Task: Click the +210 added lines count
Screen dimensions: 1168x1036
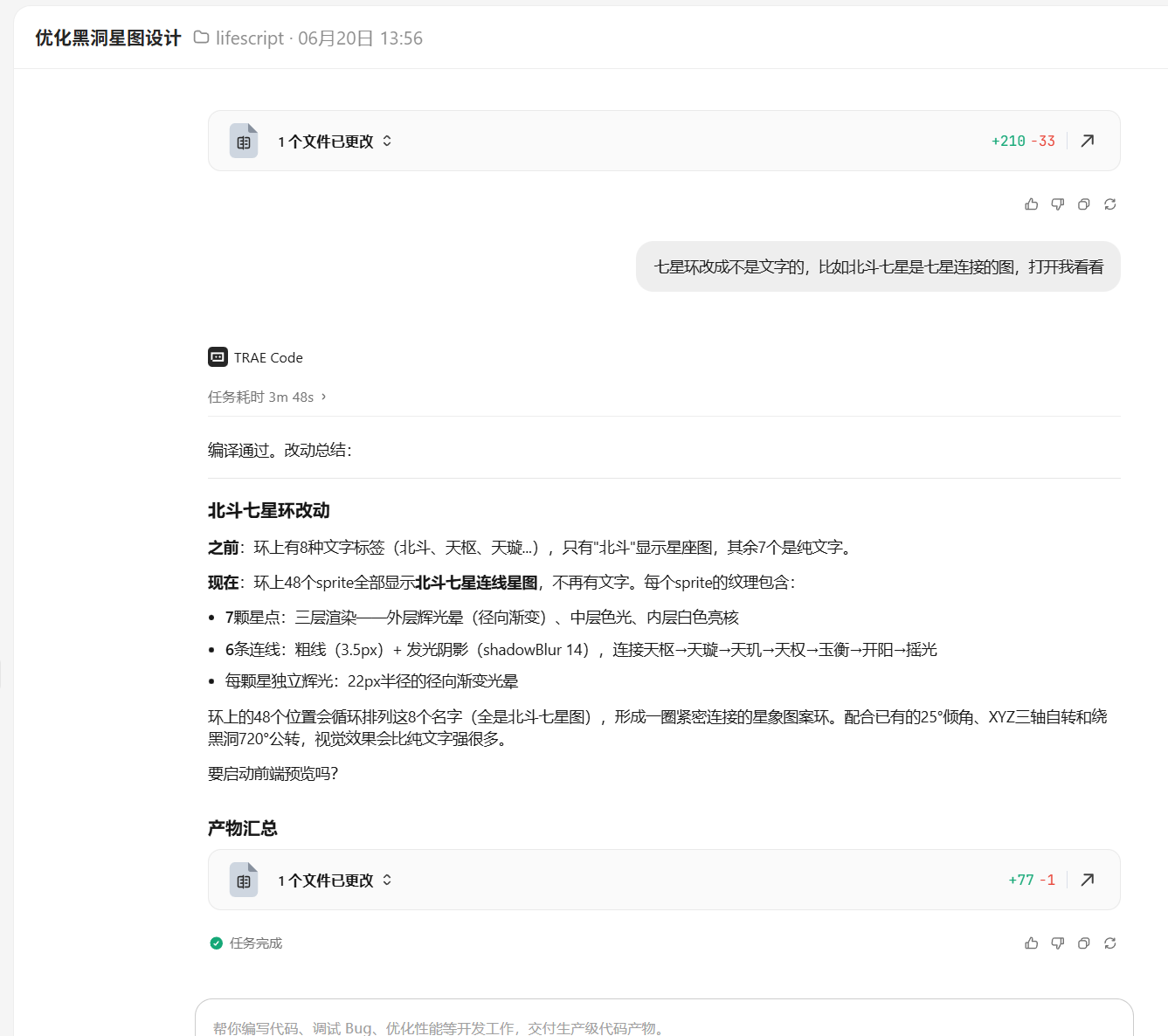Action: click(1008, 141)
